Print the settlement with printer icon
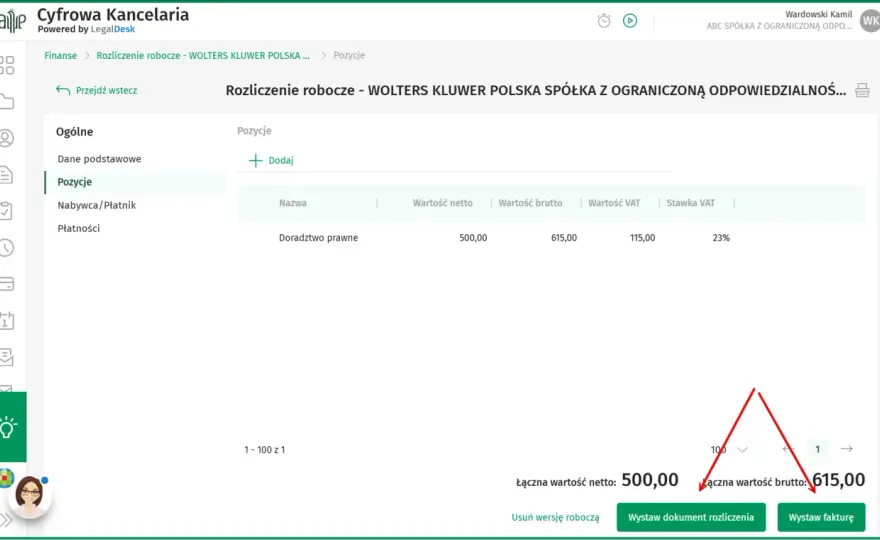 tap(862, 90)
